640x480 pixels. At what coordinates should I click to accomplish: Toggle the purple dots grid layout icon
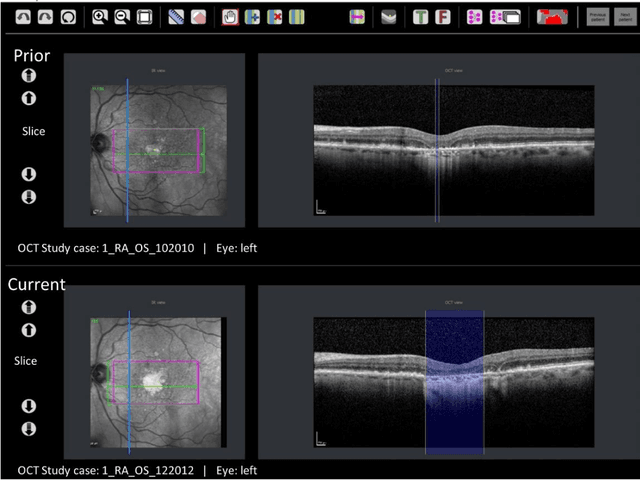(474, 17)
